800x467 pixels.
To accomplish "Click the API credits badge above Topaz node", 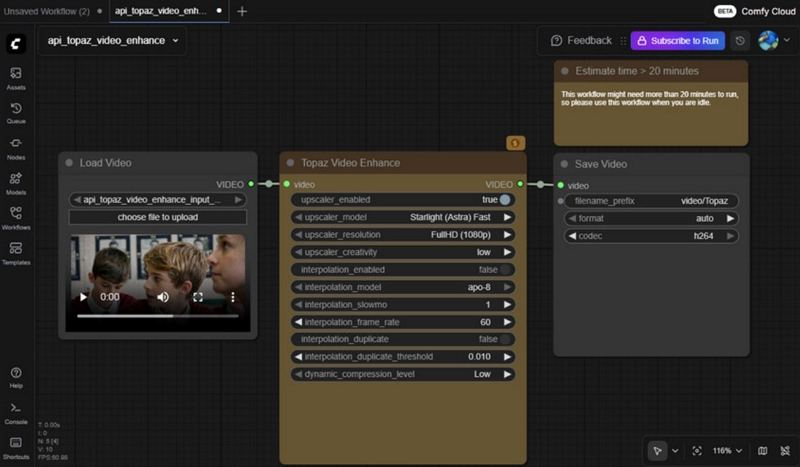I will [515, 143].
